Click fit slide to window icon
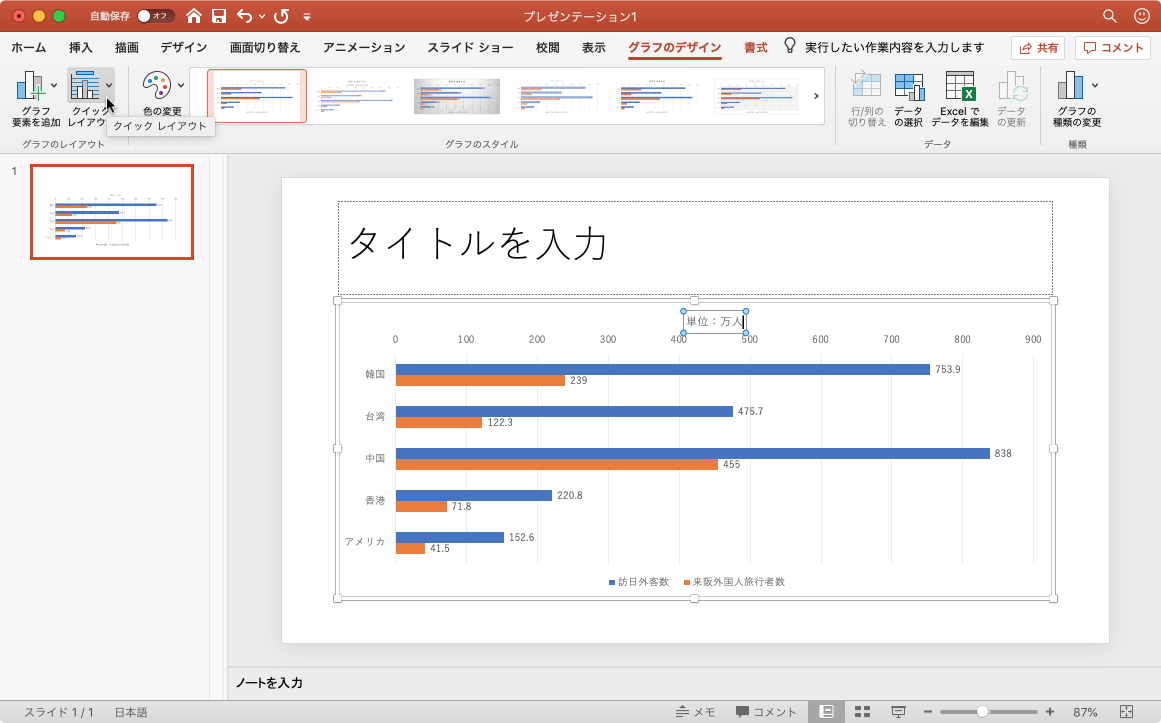 (1126, 712)
